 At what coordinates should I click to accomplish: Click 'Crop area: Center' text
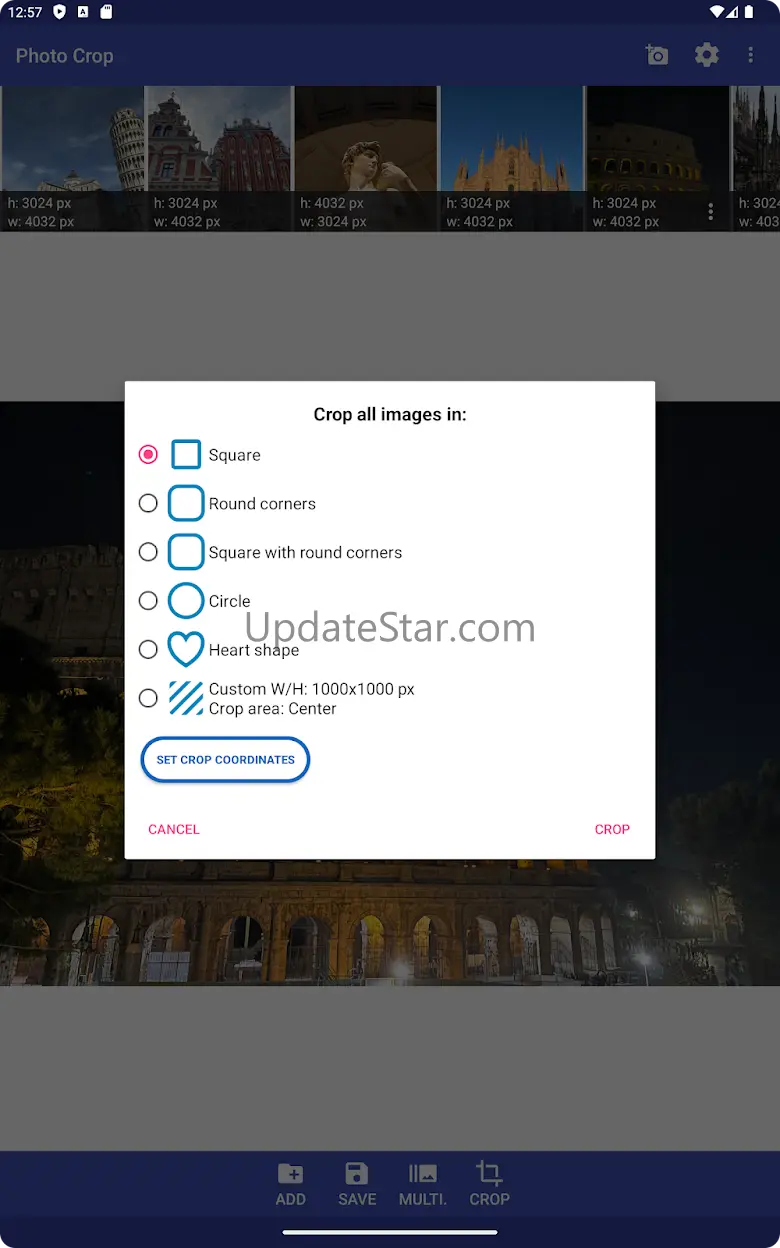273,709
